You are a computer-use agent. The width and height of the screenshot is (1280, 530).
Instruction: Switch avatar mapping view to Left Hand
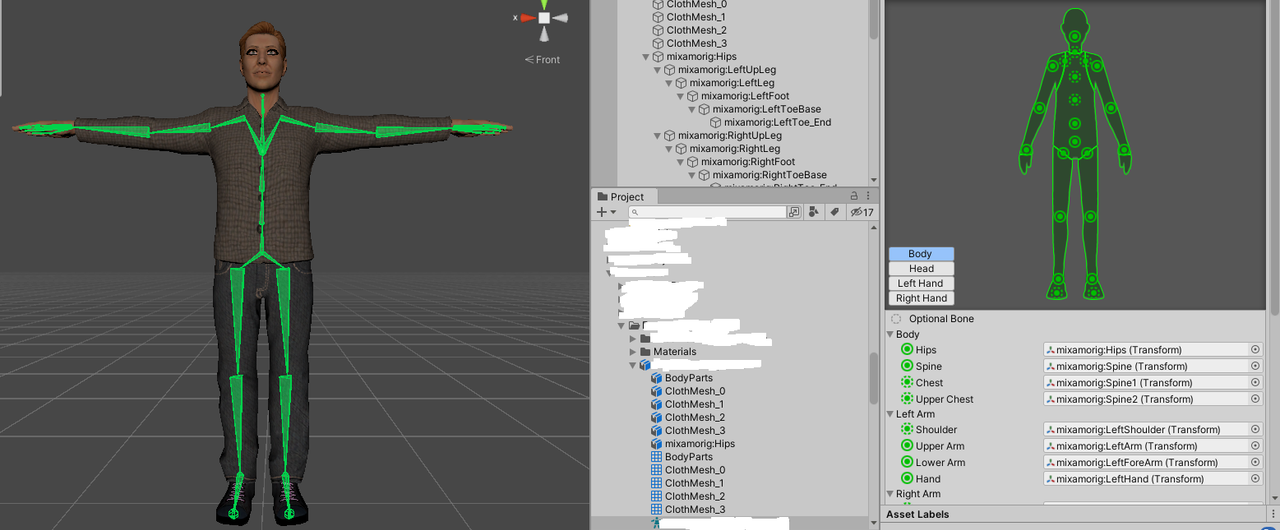coord(921,284)
